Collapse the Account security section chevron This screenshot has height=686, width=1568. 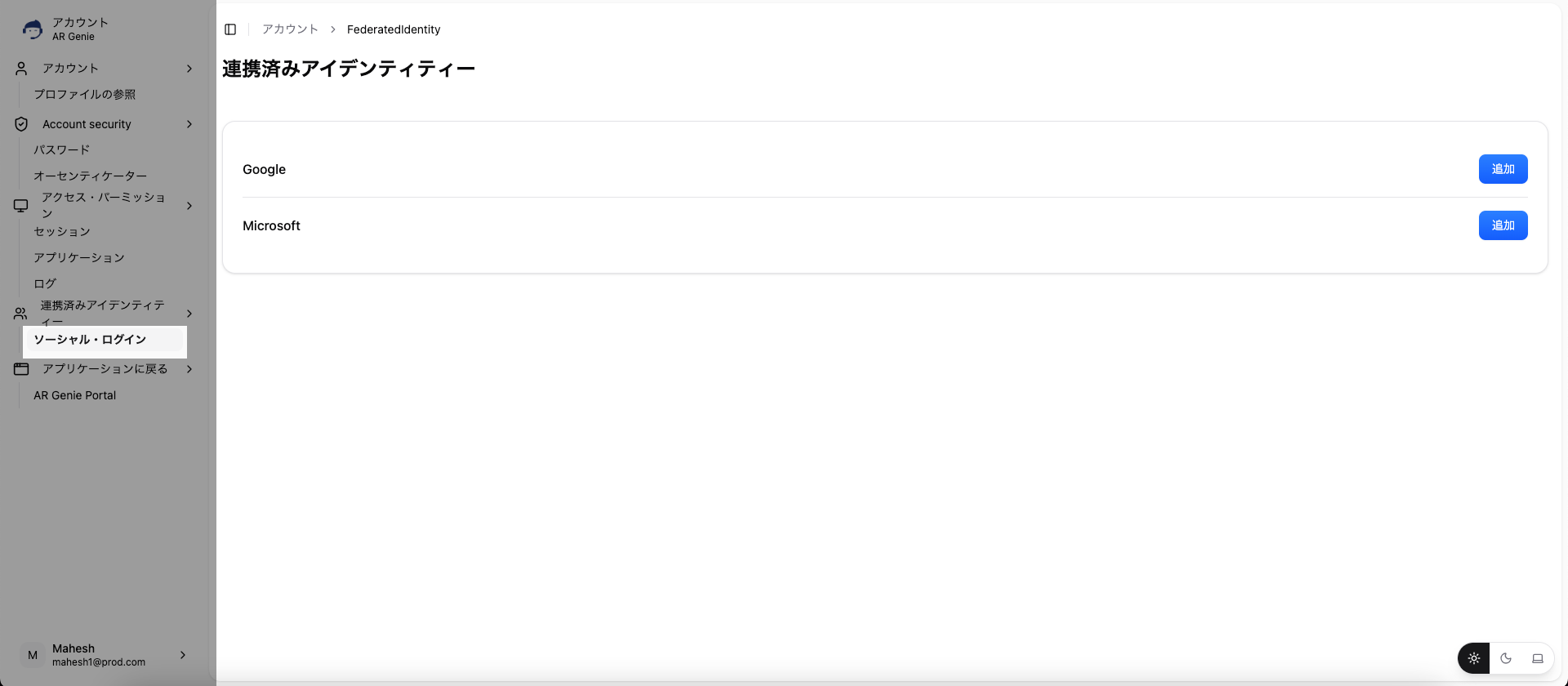[x=189, y=124]
